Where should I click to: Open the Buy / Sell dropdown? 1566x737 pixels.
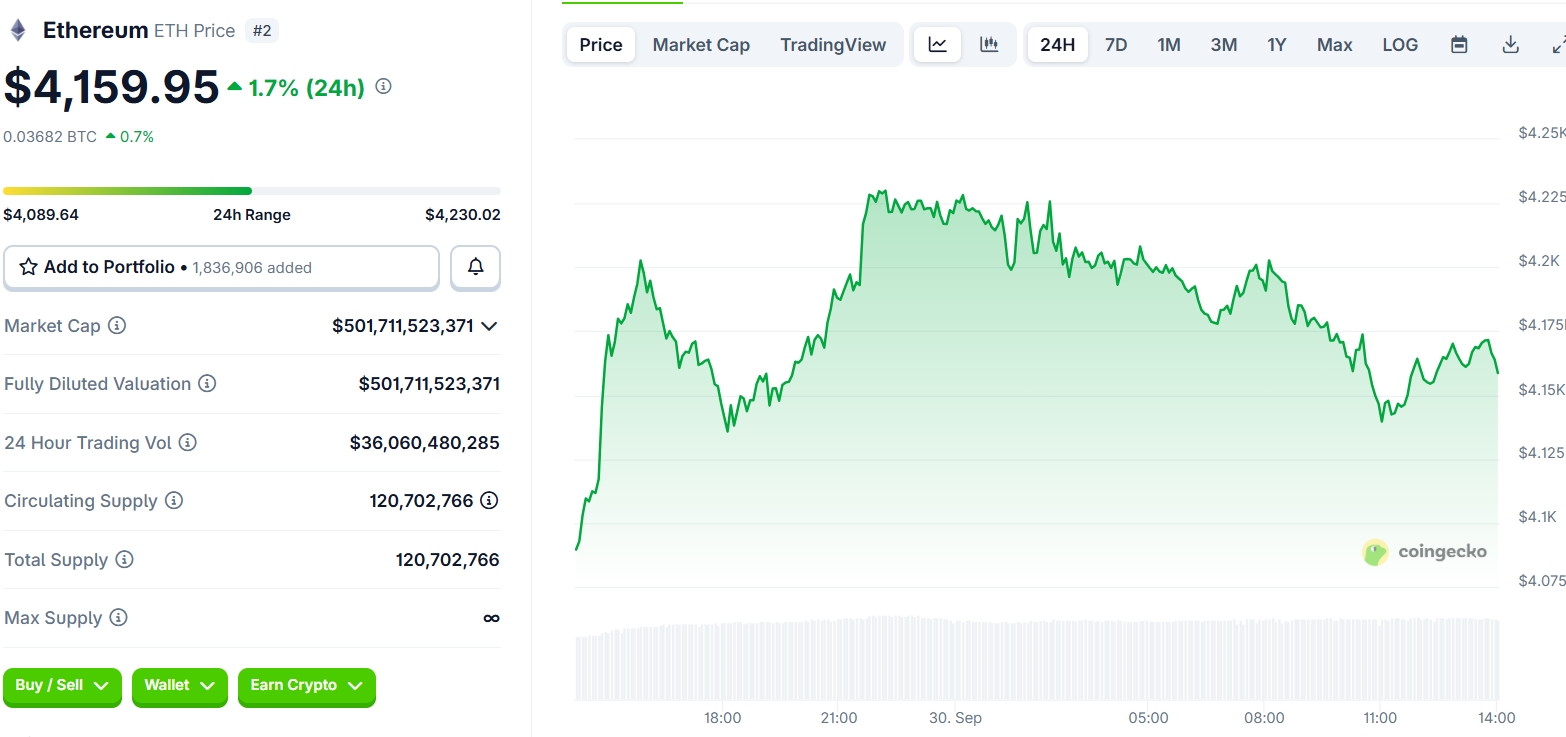[62, 686]
